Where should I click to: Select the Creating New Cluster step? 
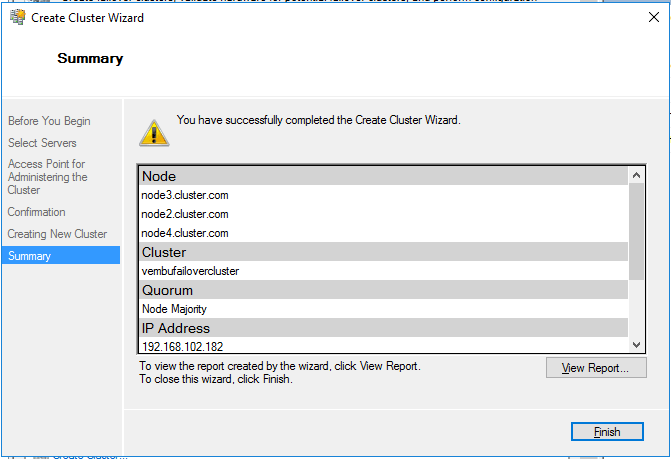(57, 234)
